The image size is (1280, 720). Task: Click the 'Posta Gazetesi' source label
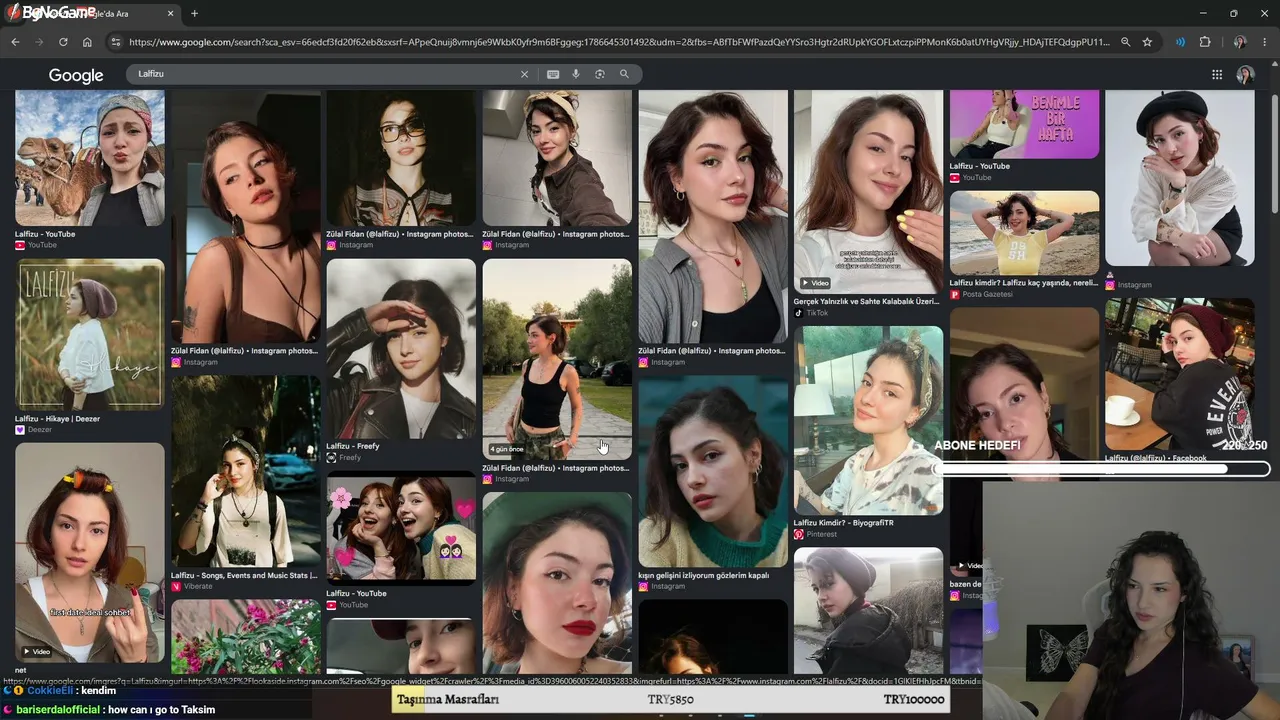click(987, 295)
